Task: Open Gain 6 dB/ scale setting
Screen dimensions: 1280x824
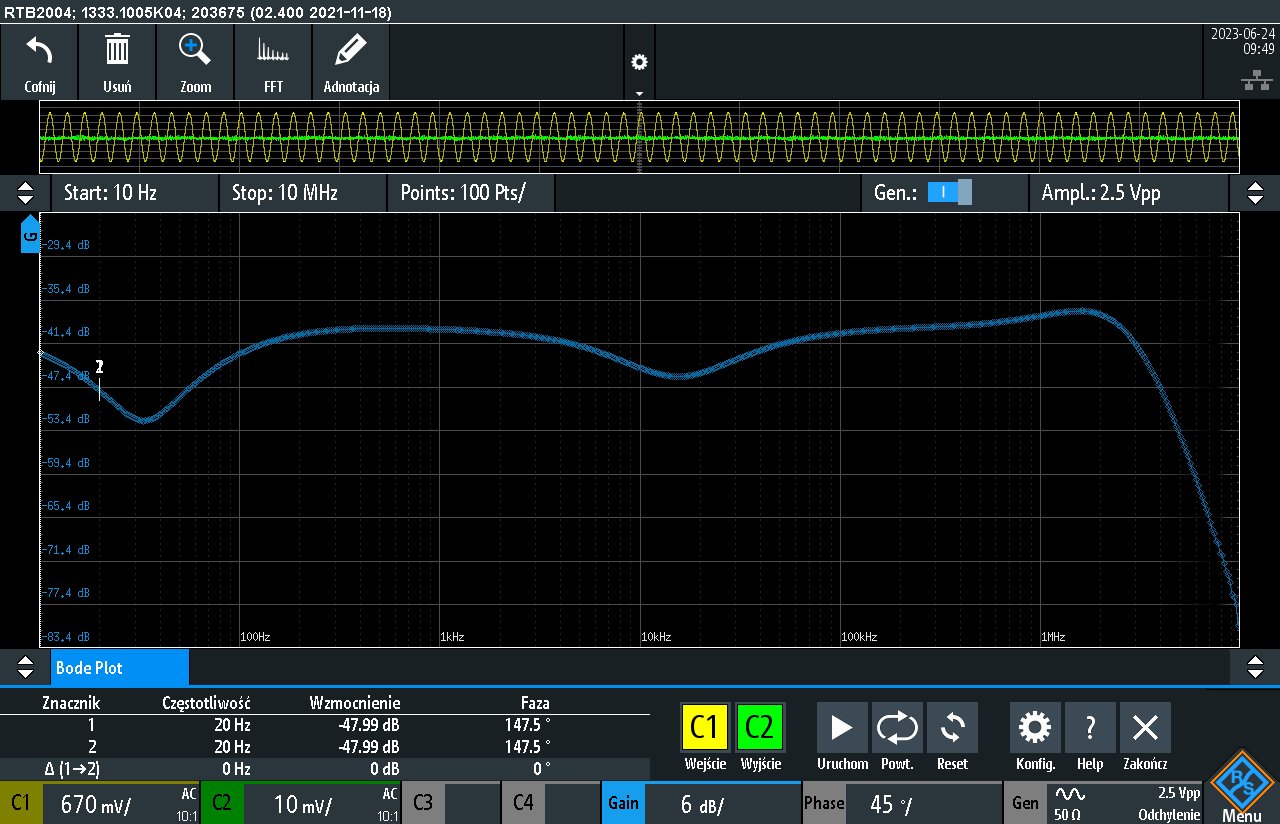Action: tap(700, 803)
